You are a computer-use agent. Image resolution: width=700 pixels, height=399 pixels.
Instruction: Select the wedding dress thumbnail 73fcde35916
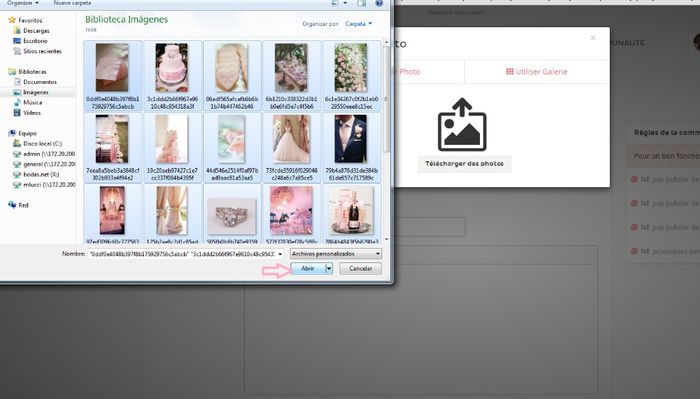coord(291,139)
